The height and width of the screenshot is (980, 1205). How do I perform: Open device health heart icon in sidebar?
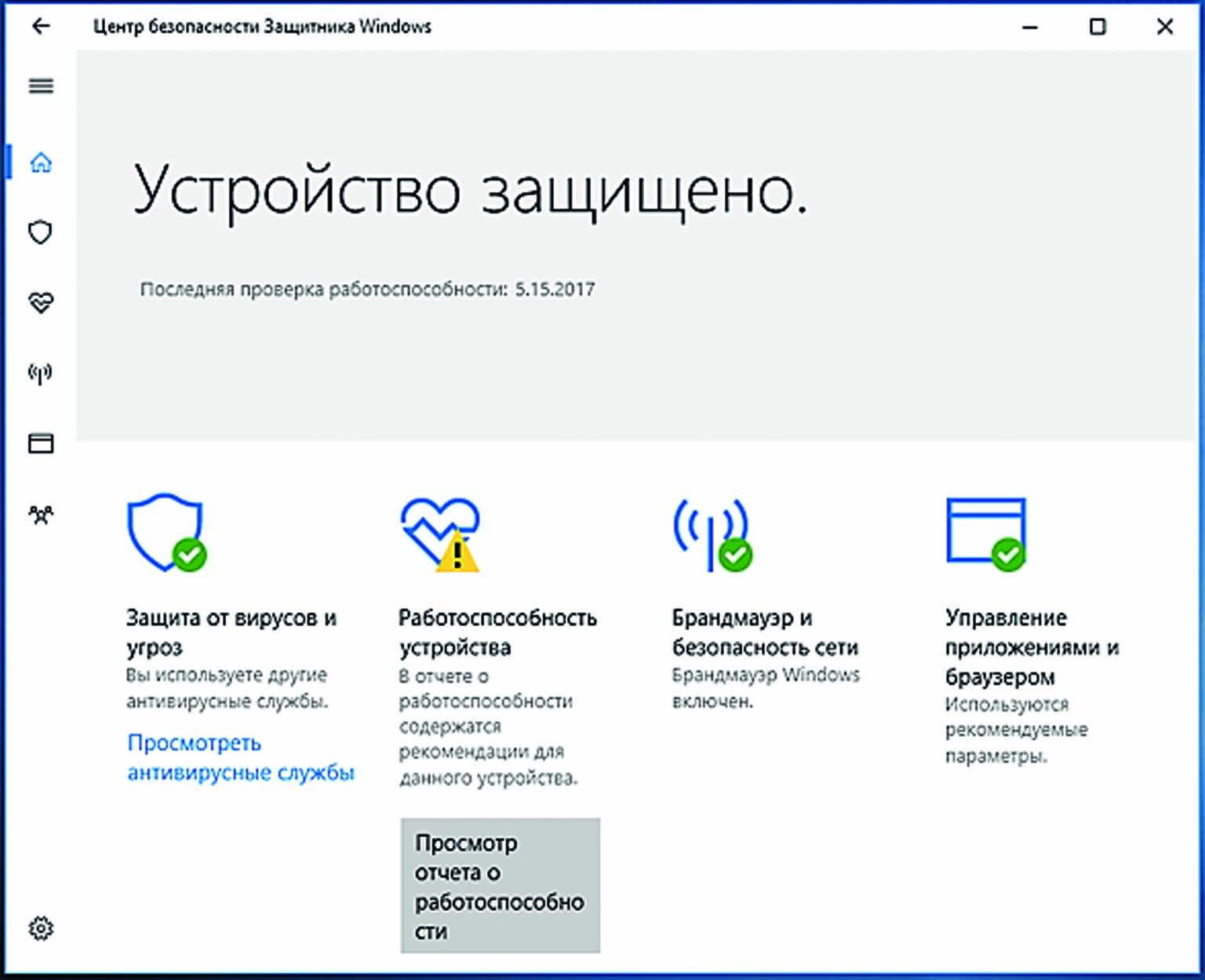[x=41, y=302]
